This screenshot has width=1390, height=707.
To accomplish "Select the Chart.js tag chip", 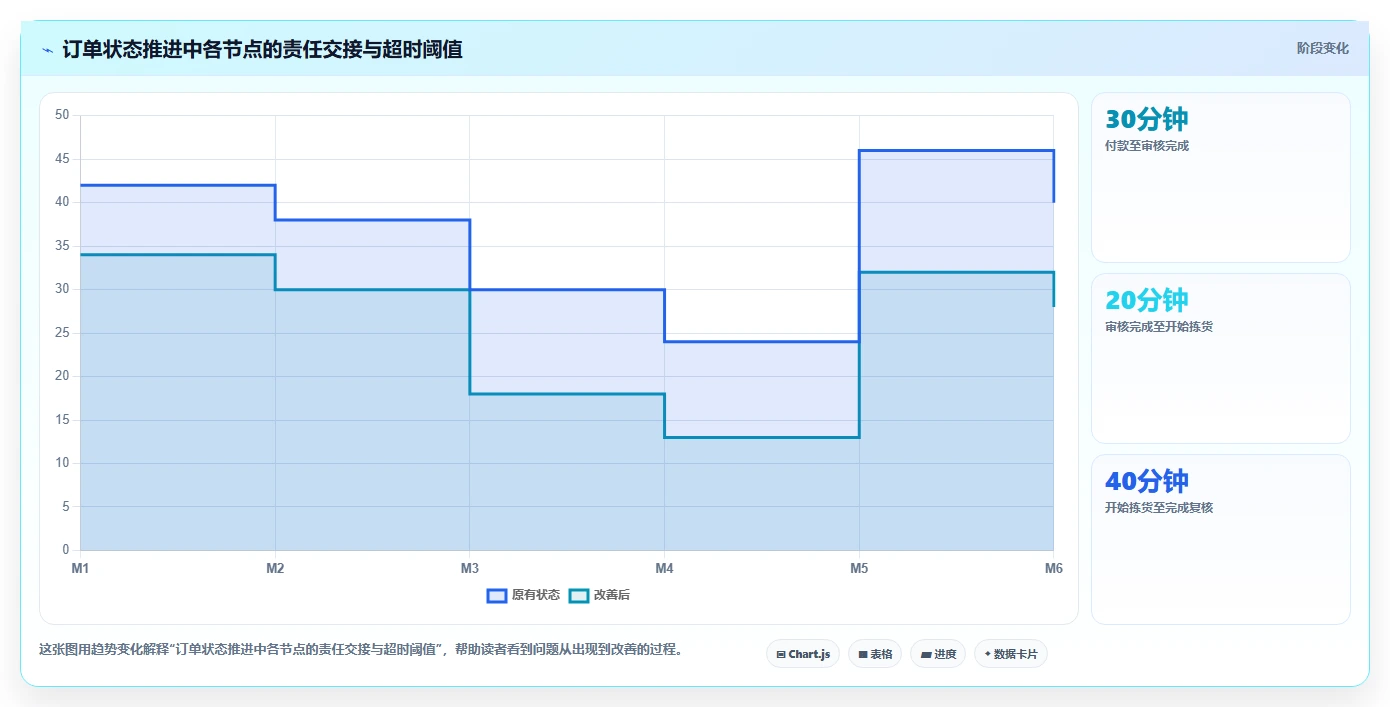I will click(x=803, y=654).
